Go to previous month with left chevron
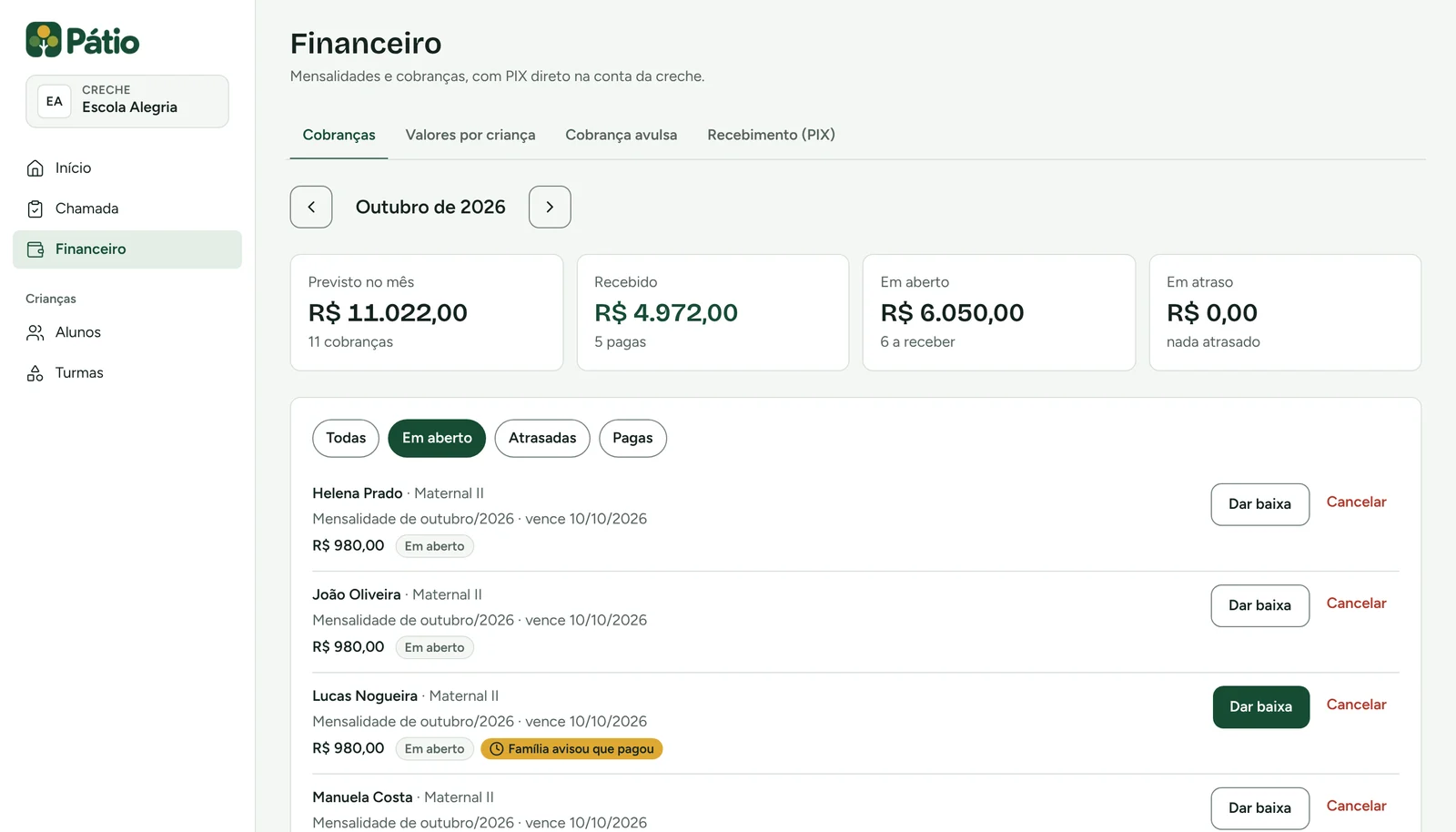Image resolution: width=1456 pixels, height=832 pixels. 311,207
